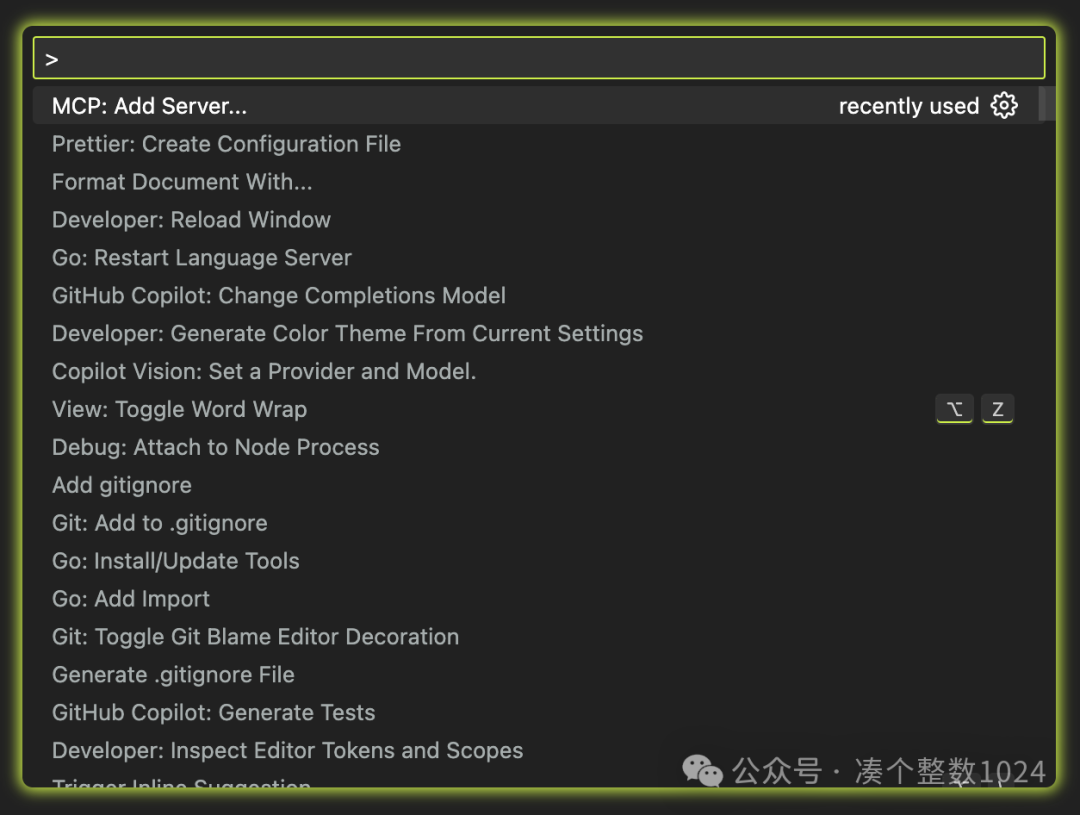Image resolution: width=1080 pixels, height=815 pixels.
Task: Select Prettier: Create Configuration File
Action: pyautogui.click(x=226, y=144)
